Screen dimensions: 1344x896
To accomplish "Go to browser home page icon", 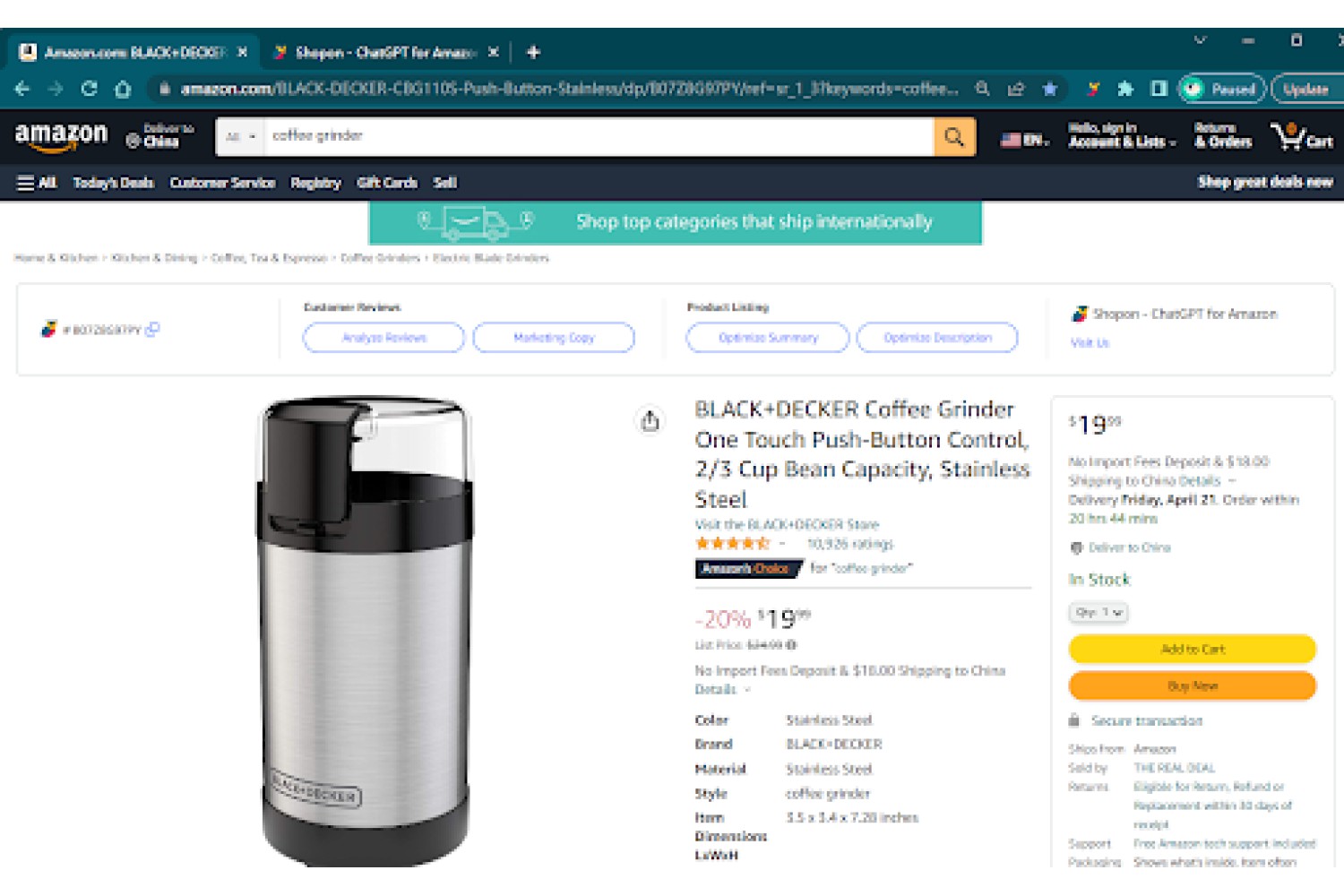I will click(x=123, y=89).
